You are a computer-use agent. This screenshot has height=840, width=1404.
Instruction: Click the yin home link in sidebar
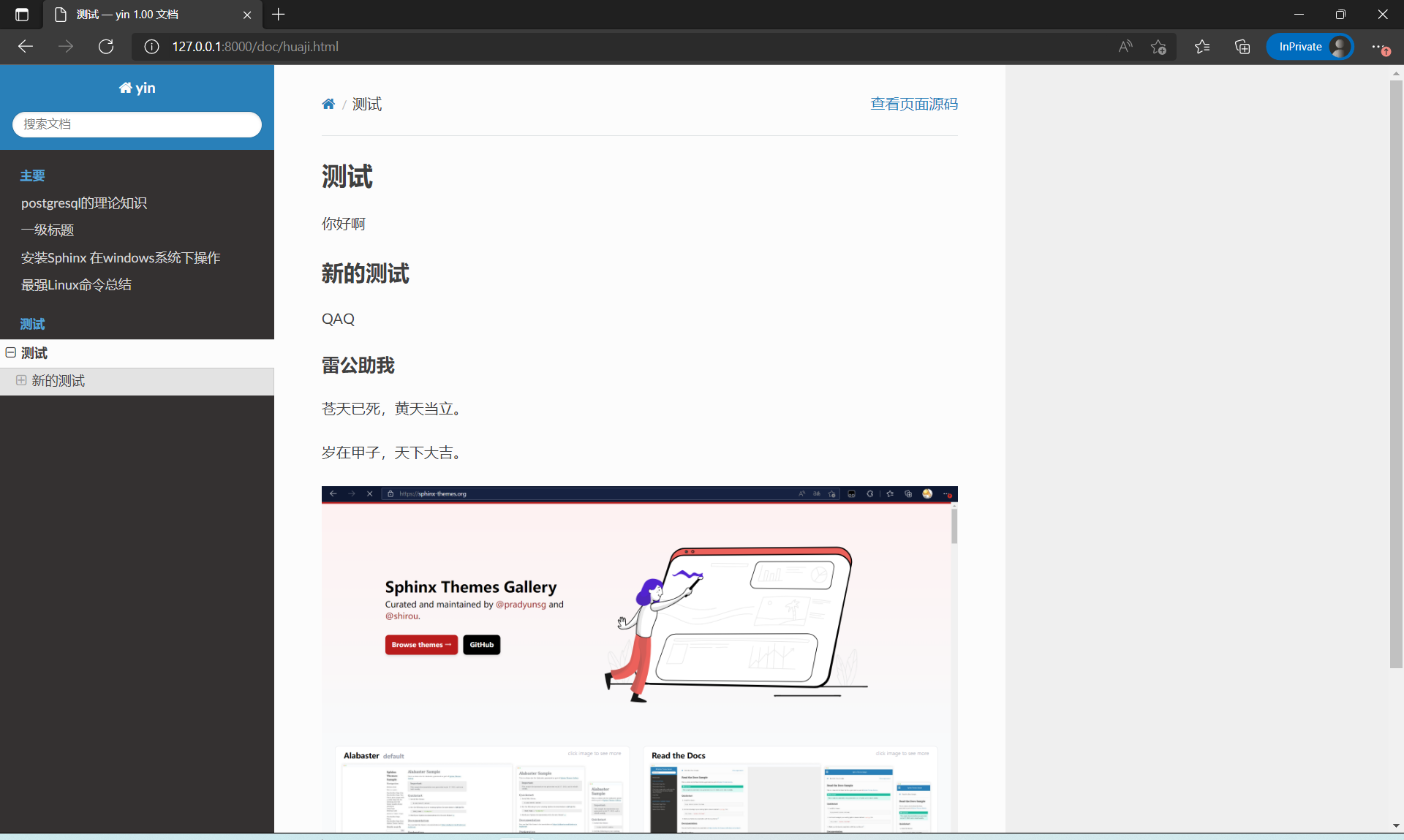pos(137,88)
